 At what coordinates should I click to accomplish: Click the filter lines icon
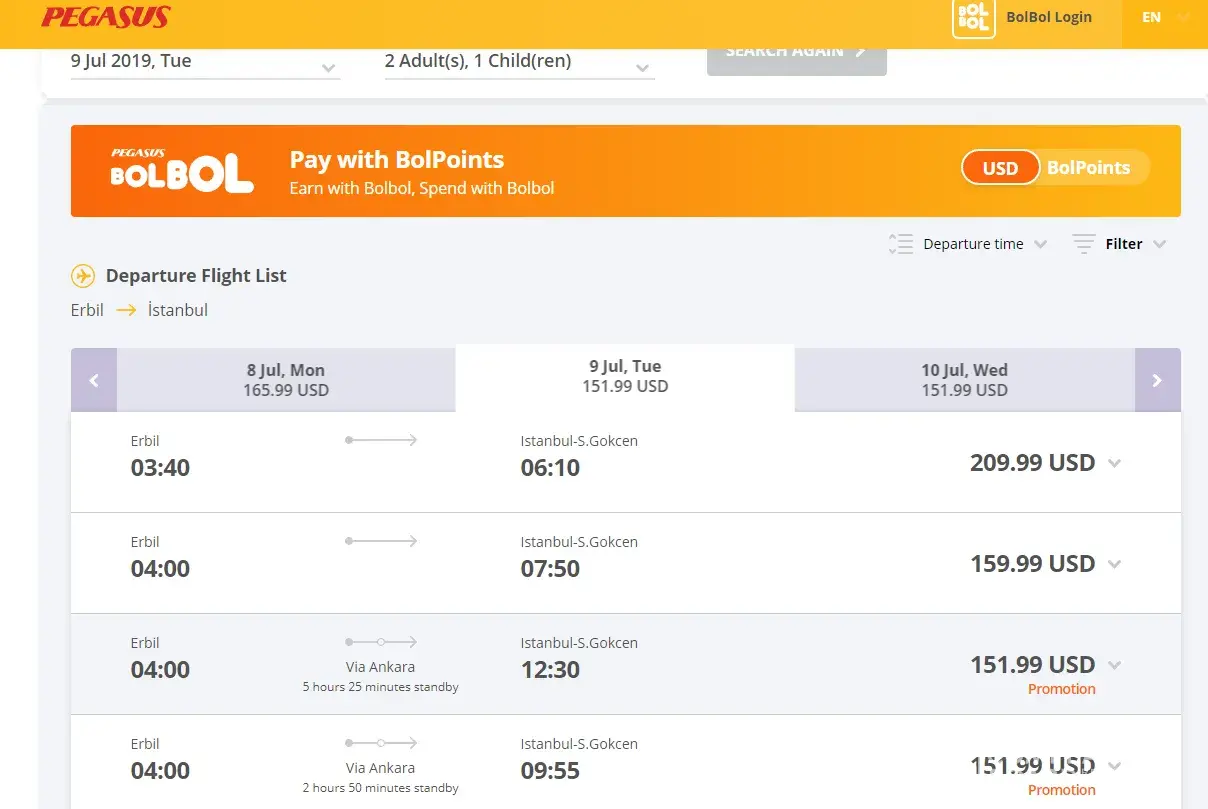1083,244
